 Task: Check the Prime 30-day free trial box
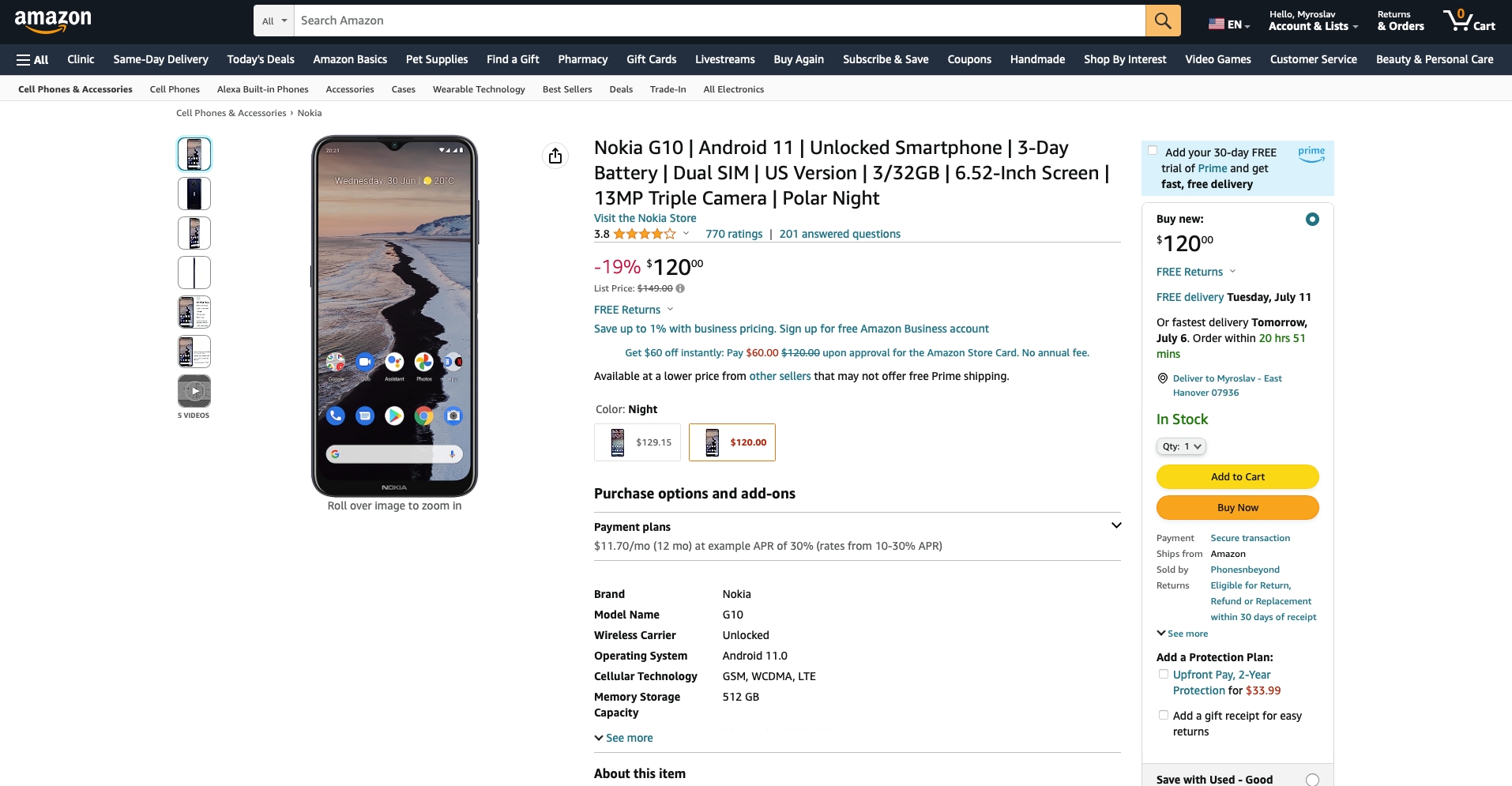point(1153,151)
